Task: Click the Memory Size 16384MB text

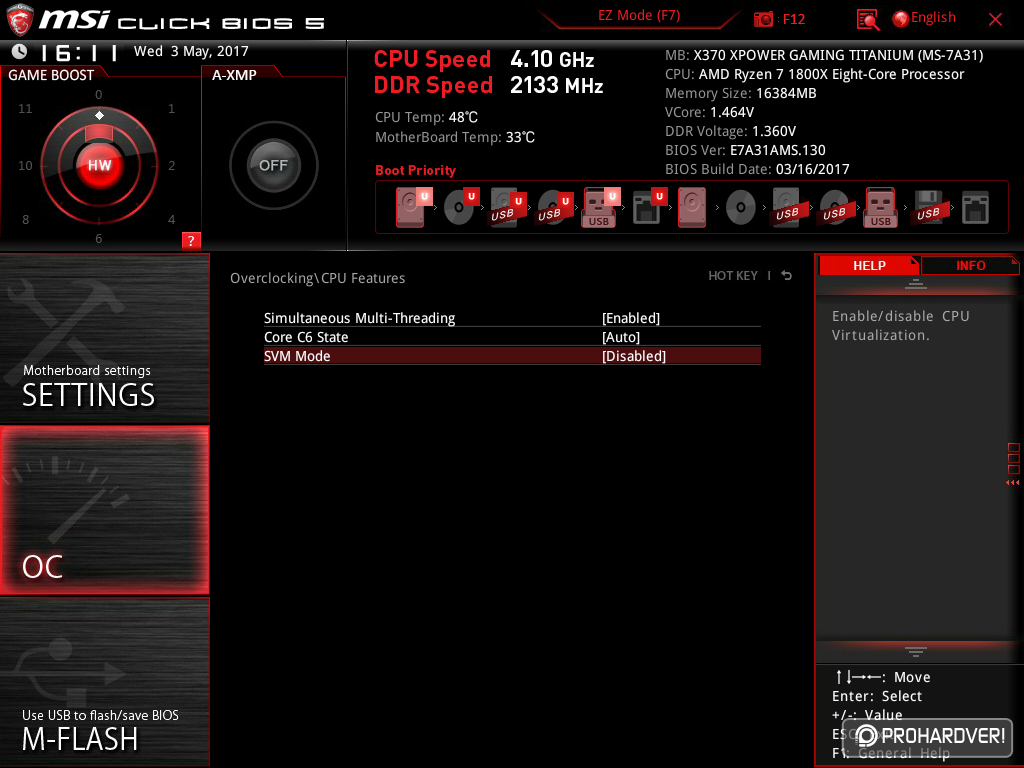Action: 741,93
